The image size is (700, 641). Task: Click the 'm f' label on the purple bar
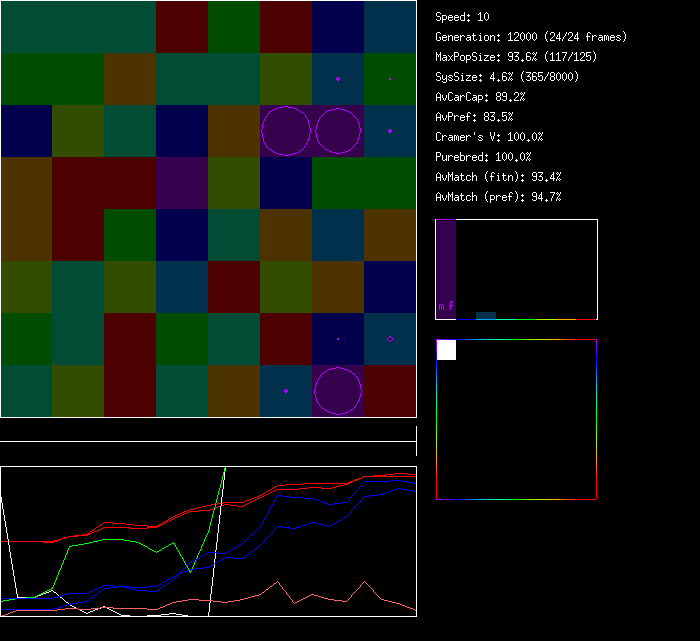tap(446, 306)
